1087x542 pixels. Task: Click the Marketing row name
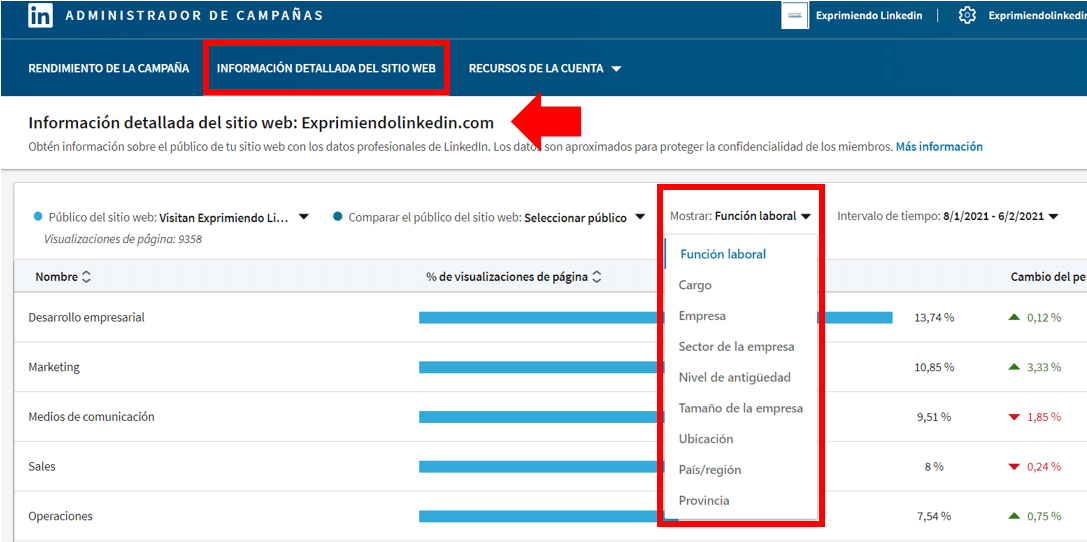click(x=54, y=367)
